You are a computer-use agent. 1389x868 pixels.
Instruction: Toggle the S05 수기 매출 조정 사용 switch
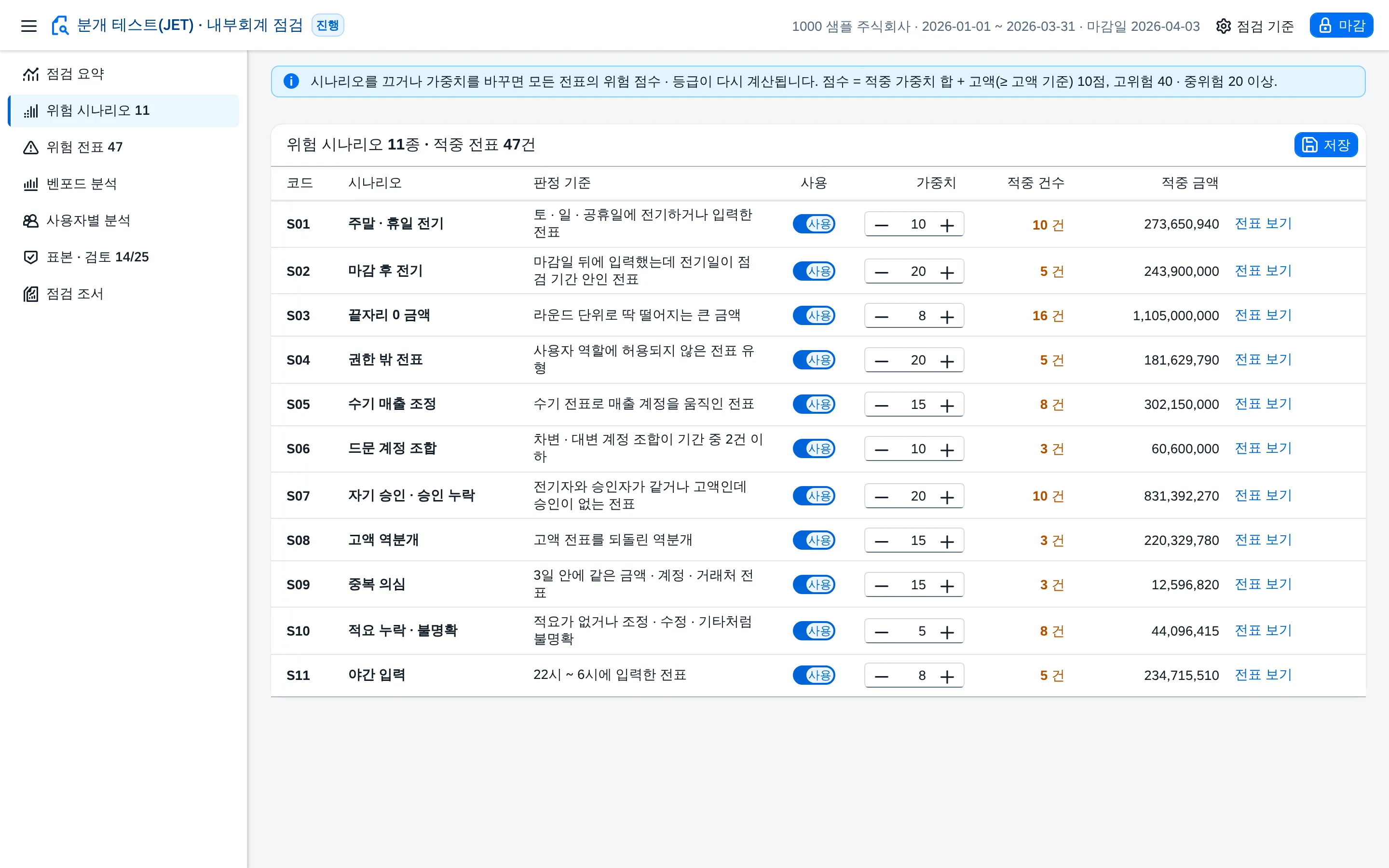813,404
